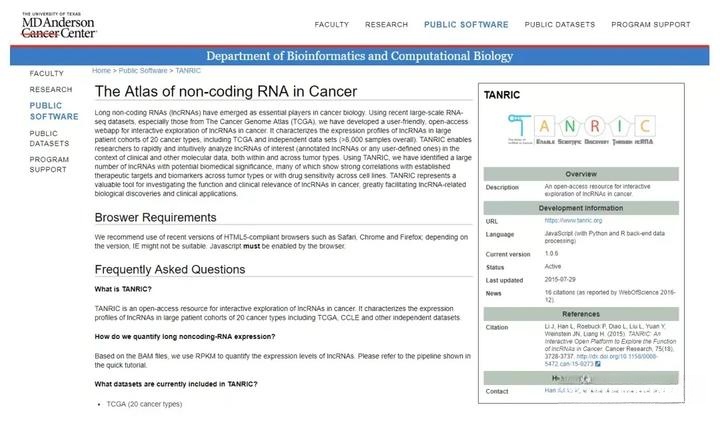The image size is (720, 423).
Task: Click the MD Anderson Cancer Center logo
Action: click(59, 26)
